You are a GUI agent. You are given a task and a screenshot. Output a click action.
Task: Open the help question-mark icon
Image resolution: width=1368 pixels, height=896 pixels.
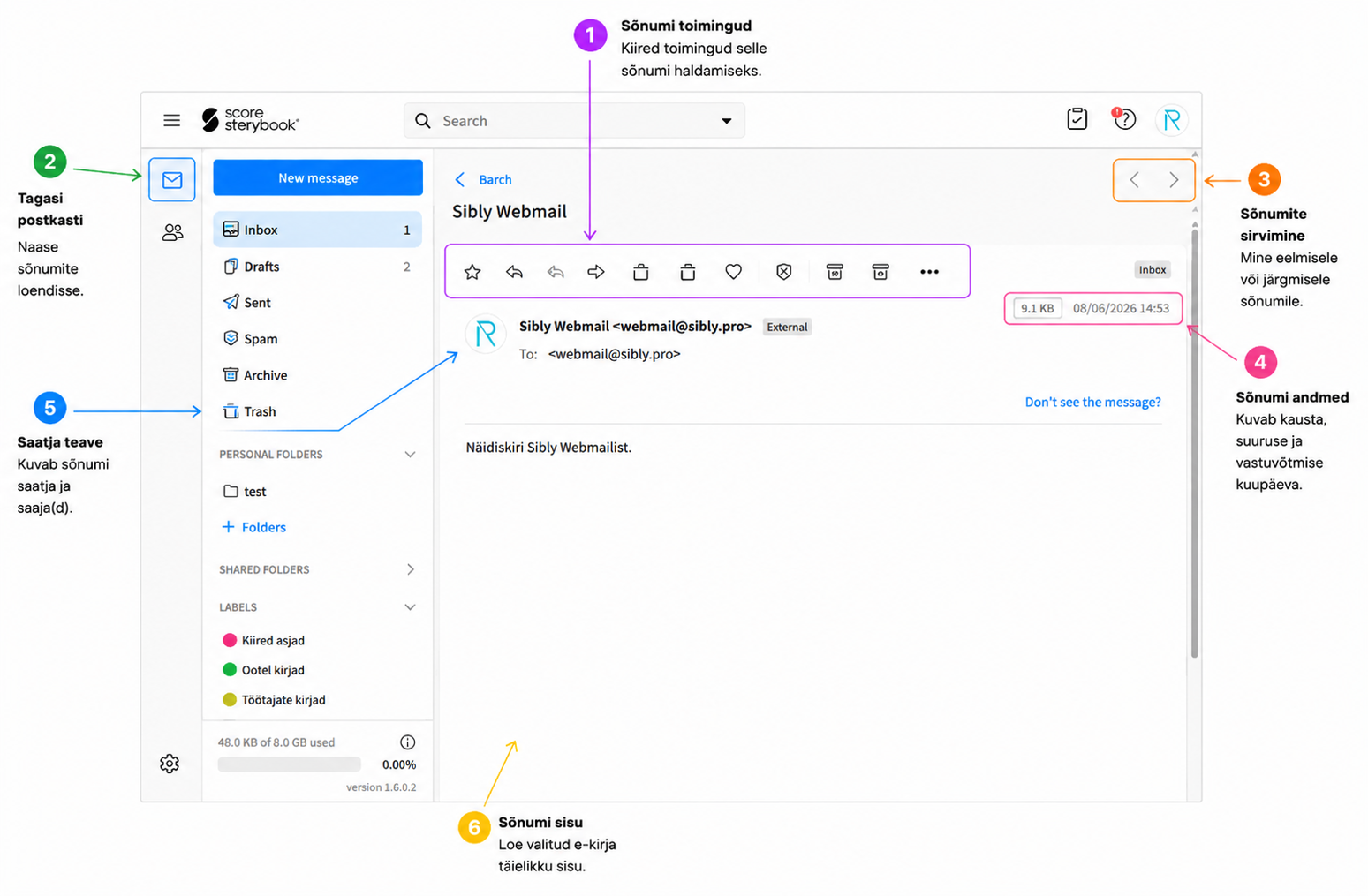[x=1124, y=119]
